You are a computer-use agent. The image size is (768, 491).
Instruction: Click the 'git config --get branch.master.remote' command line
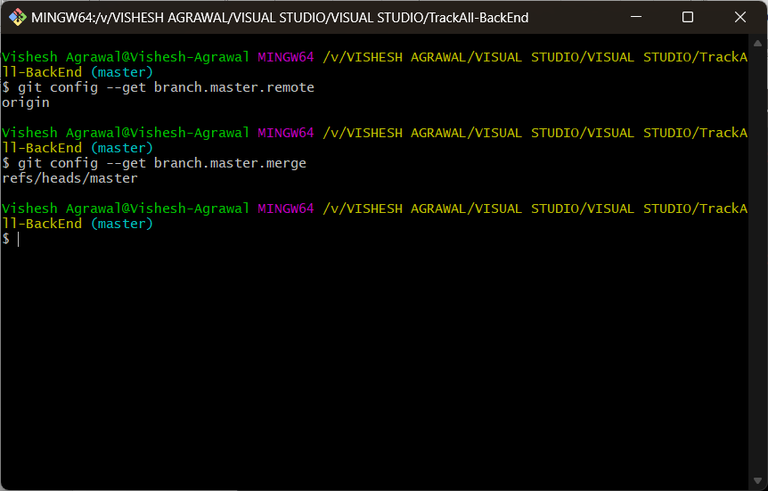pyautogui.click(x=166, y=87)
